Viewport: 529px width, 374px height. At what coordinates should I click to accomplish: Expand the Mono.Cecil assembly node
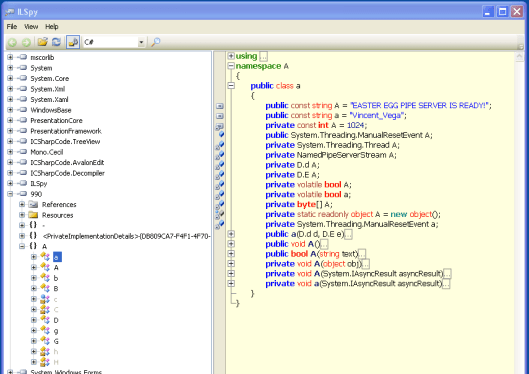(10, 152)
